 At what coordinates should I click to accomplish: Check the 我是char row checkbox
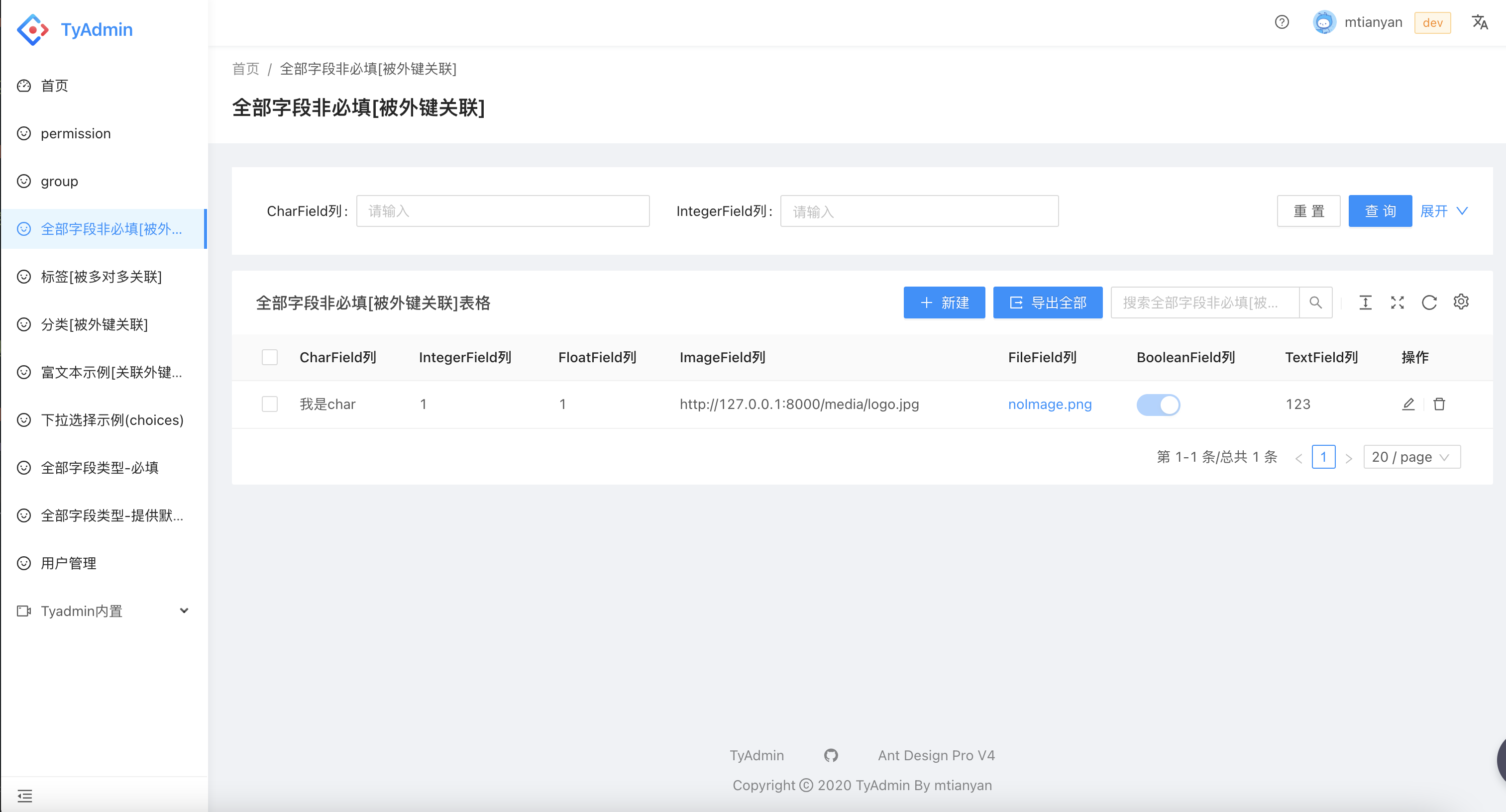click(270, 404)
